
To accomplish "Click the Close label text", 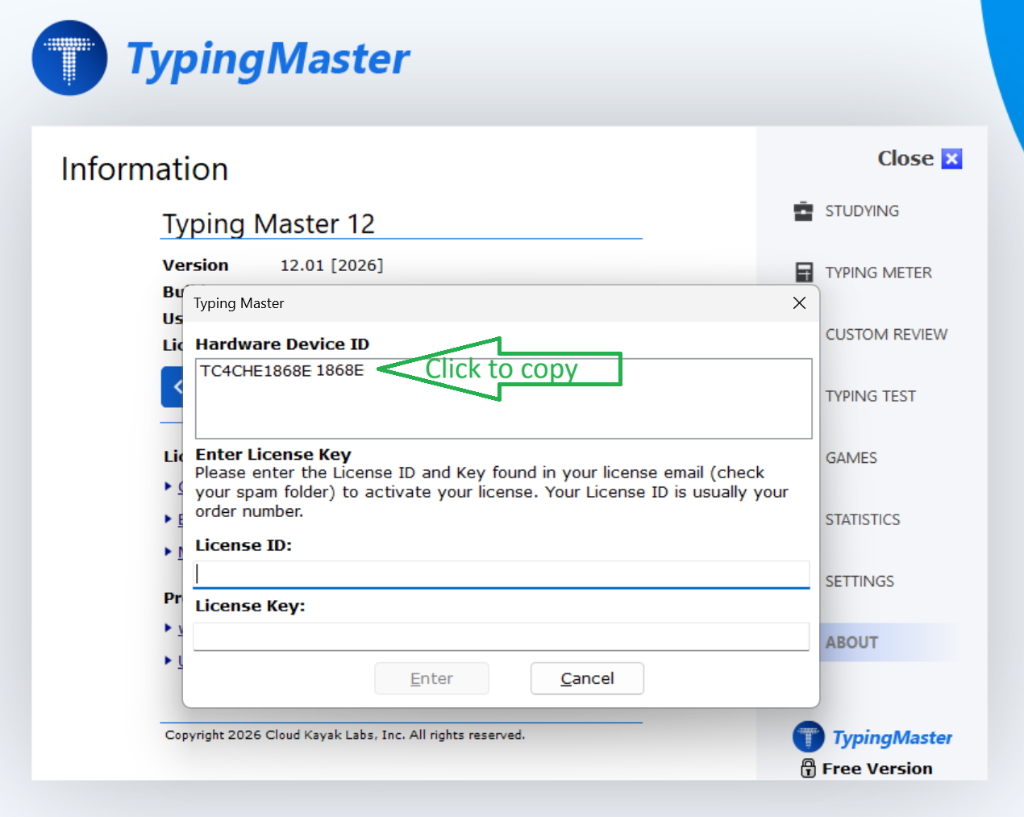I will (x=905, y=158).
